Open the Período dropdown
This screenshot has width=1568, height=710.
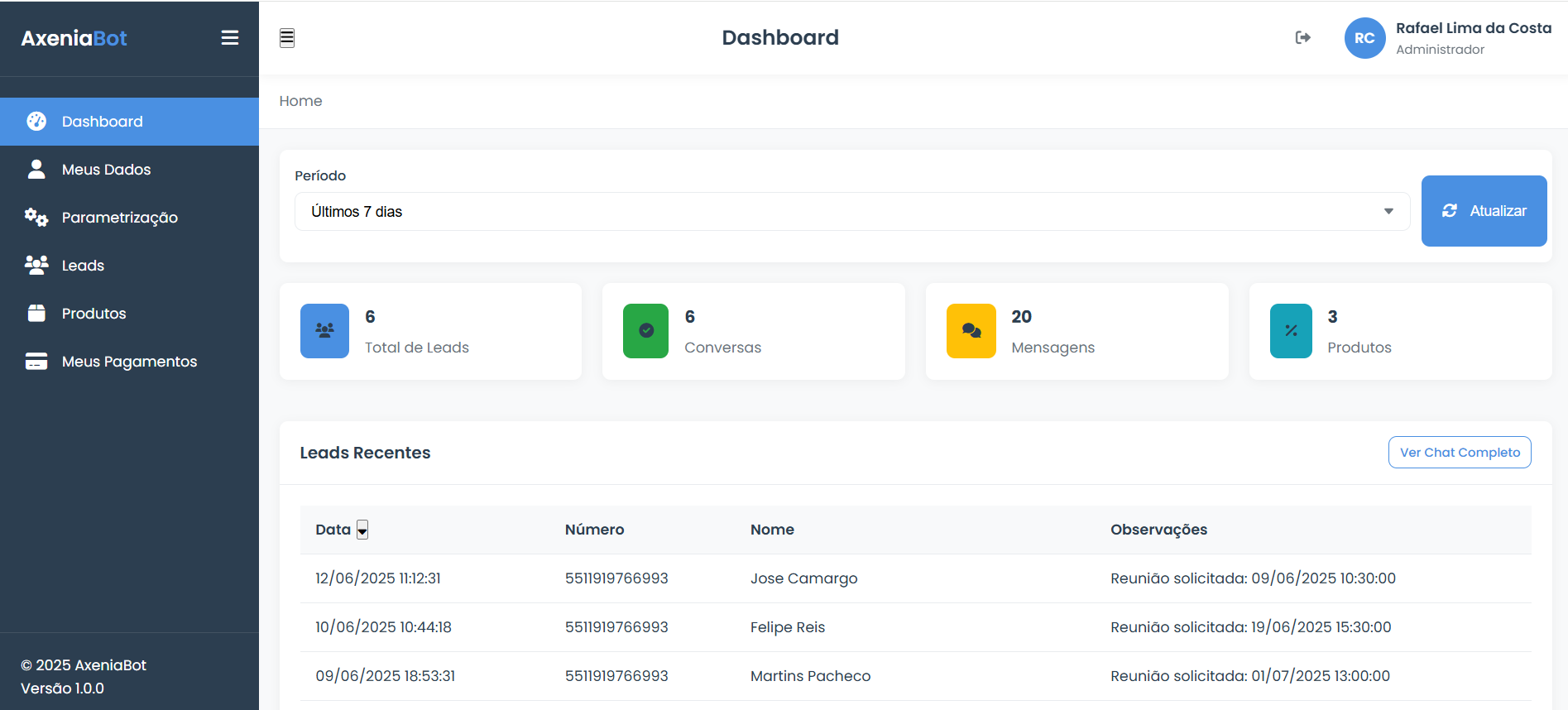coord(852,212)
